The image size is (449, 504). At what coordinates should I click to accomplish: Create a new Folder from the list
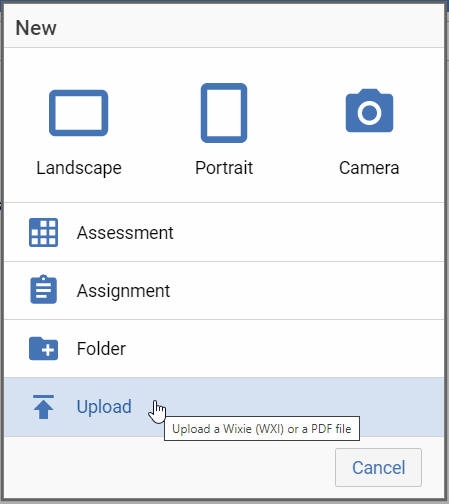224,348
